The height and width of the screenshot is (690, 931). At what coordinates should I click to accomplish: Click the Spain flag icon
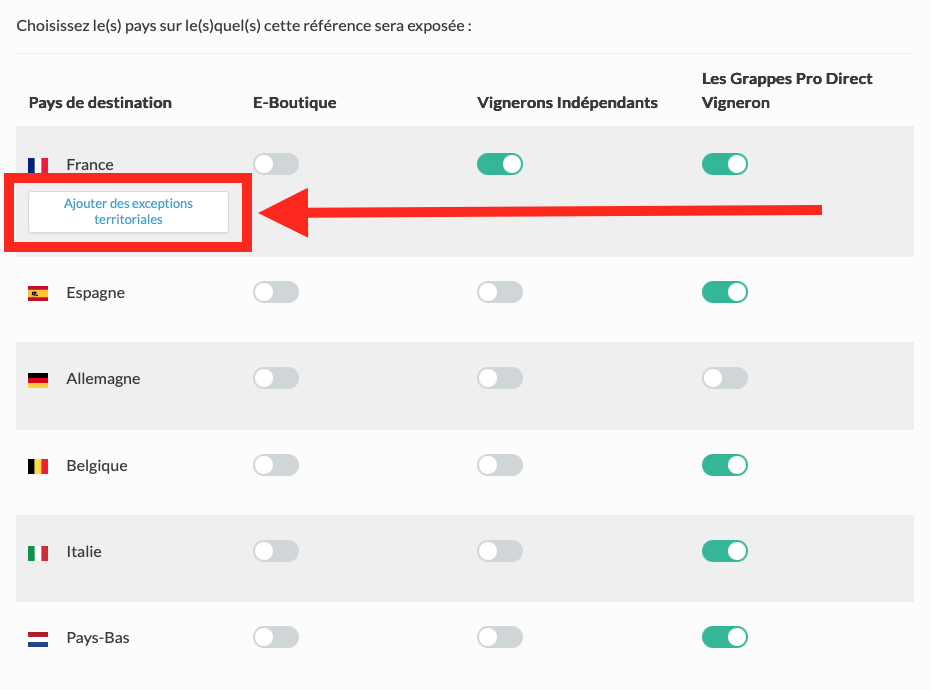(x=38, y=293)
